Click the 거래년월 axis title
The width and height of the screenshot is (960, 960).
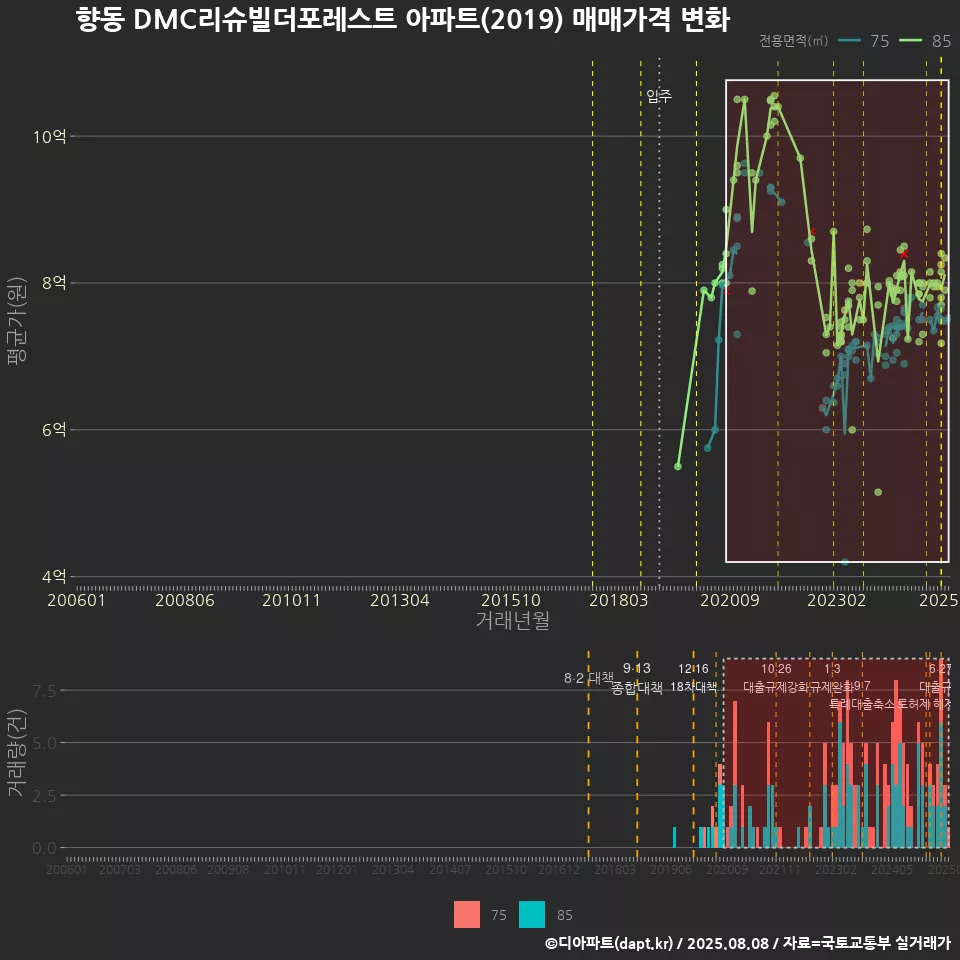tap(512, 620)
